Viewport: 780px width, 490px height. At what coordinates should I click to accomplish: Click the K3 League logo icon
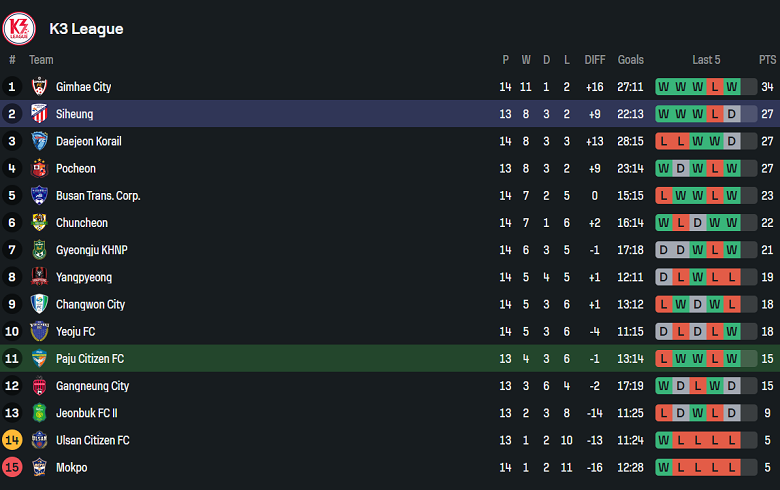pos(19,28)
